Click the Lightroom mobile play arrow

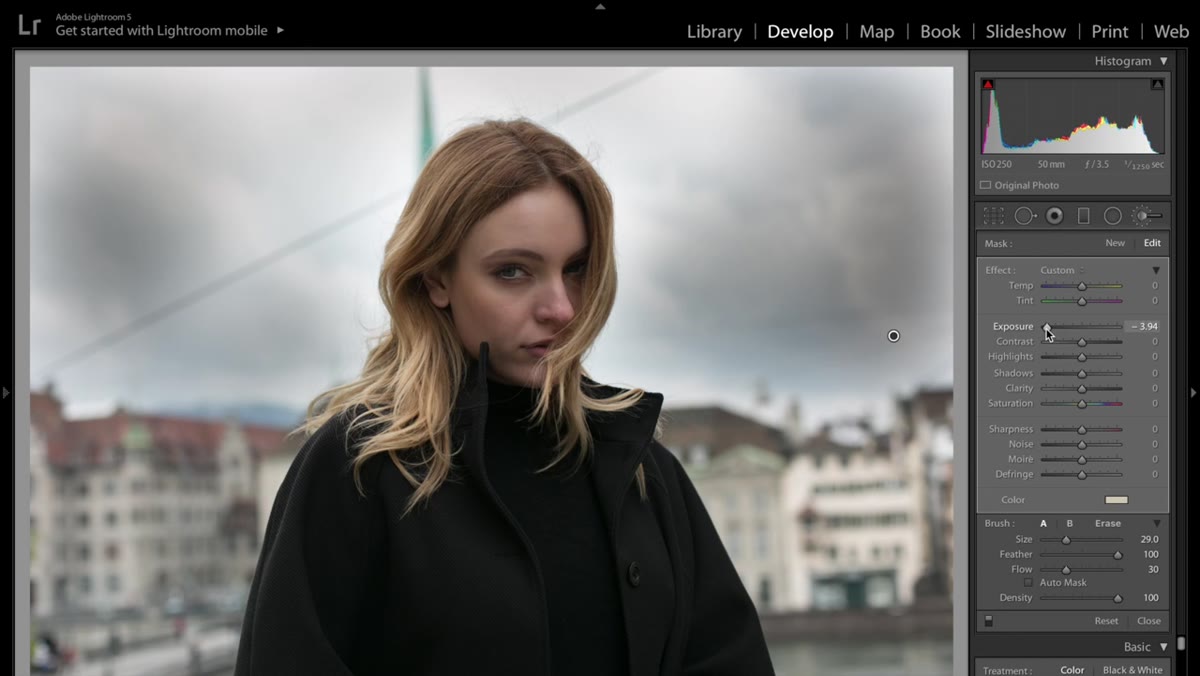(280, 30)
